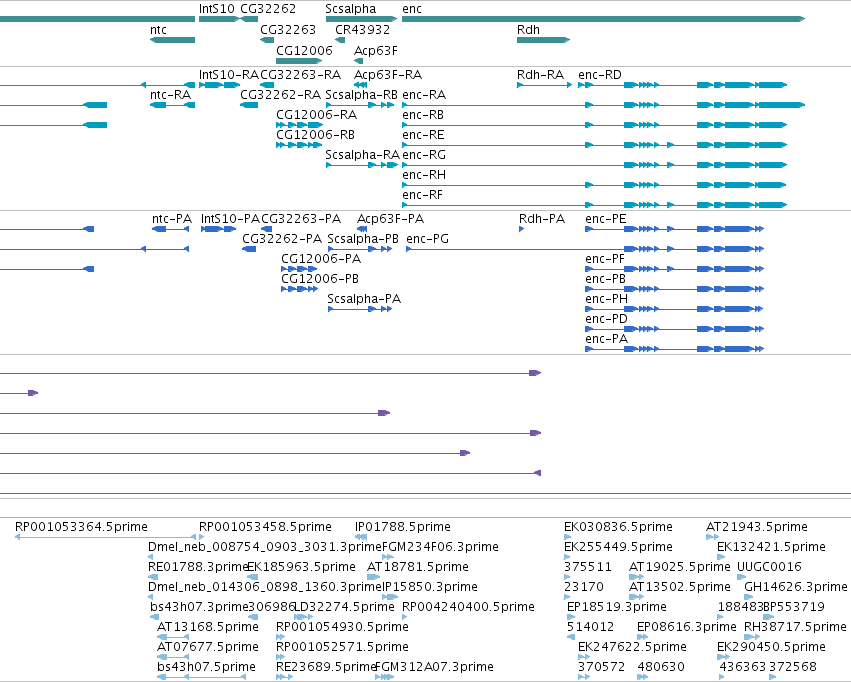Select the CG32263 gene label
This screenshot has height=682, width=851.
(x=288, y=30)
